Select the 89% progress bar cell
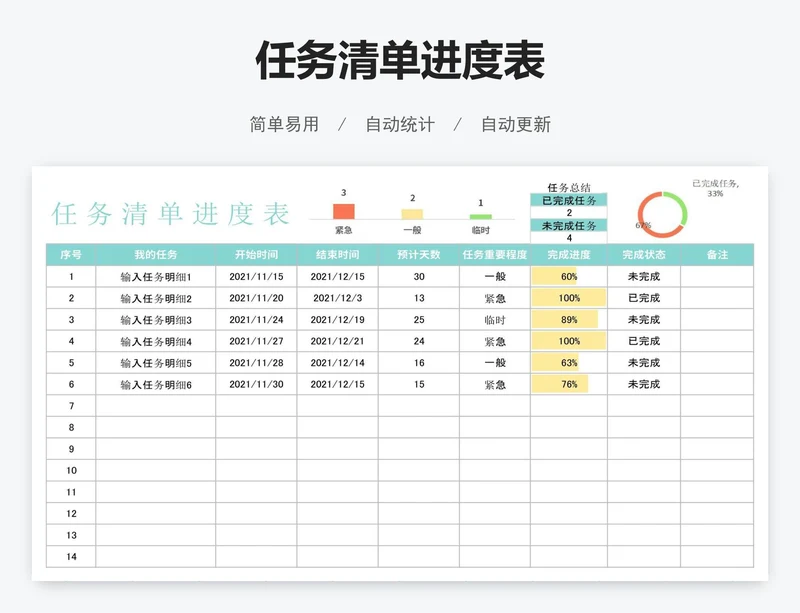Screen dimensions: 800x613 569,320
